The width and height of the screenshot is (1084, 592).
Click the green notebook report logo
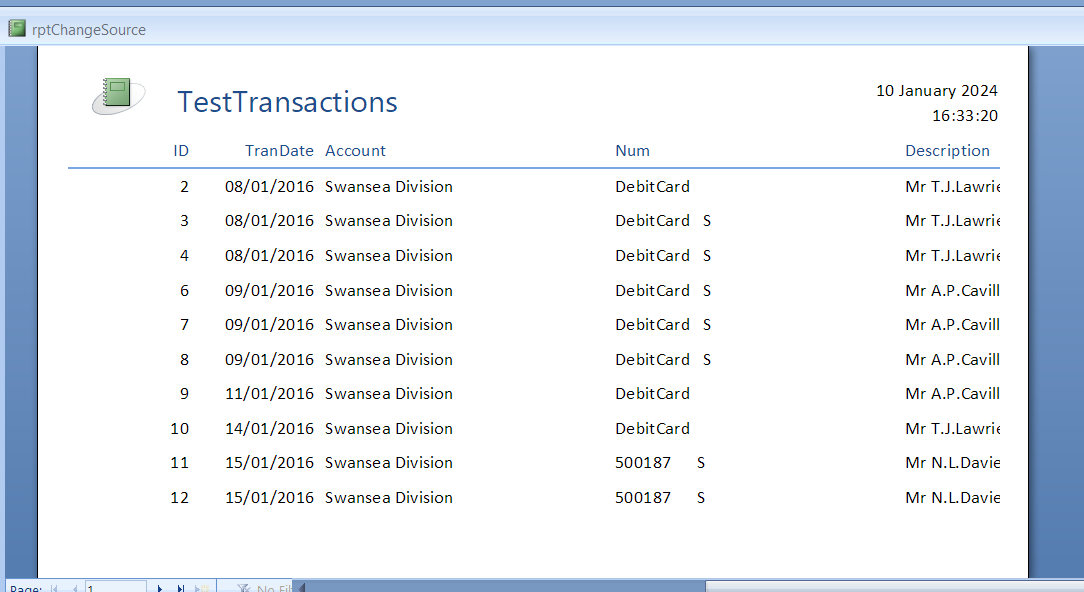[118, 95]
